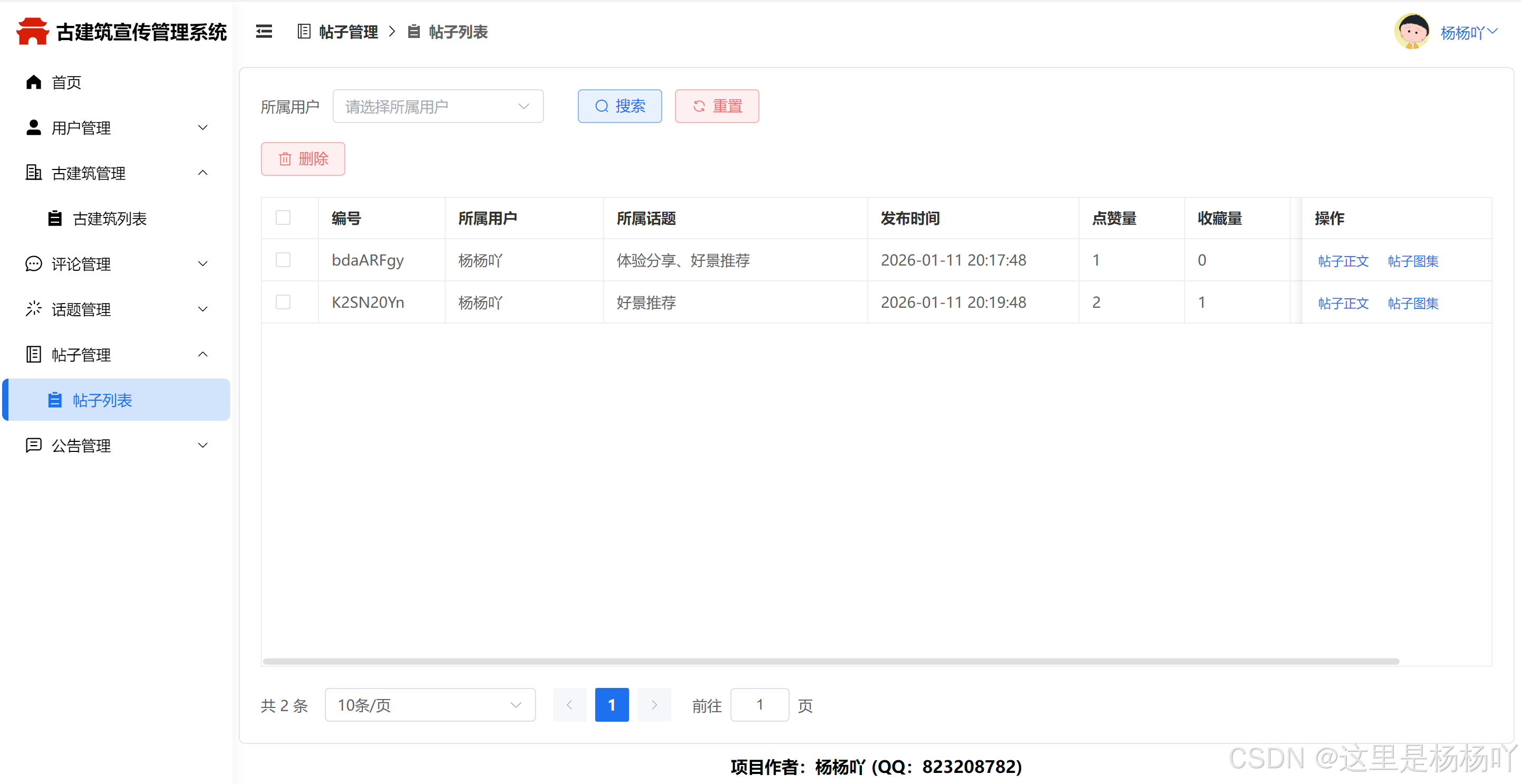Image resolution: width=1521 pixels, height=784 pixels.
Task: Click the person icon for 用户管理
Action: [x=34, y=128]
